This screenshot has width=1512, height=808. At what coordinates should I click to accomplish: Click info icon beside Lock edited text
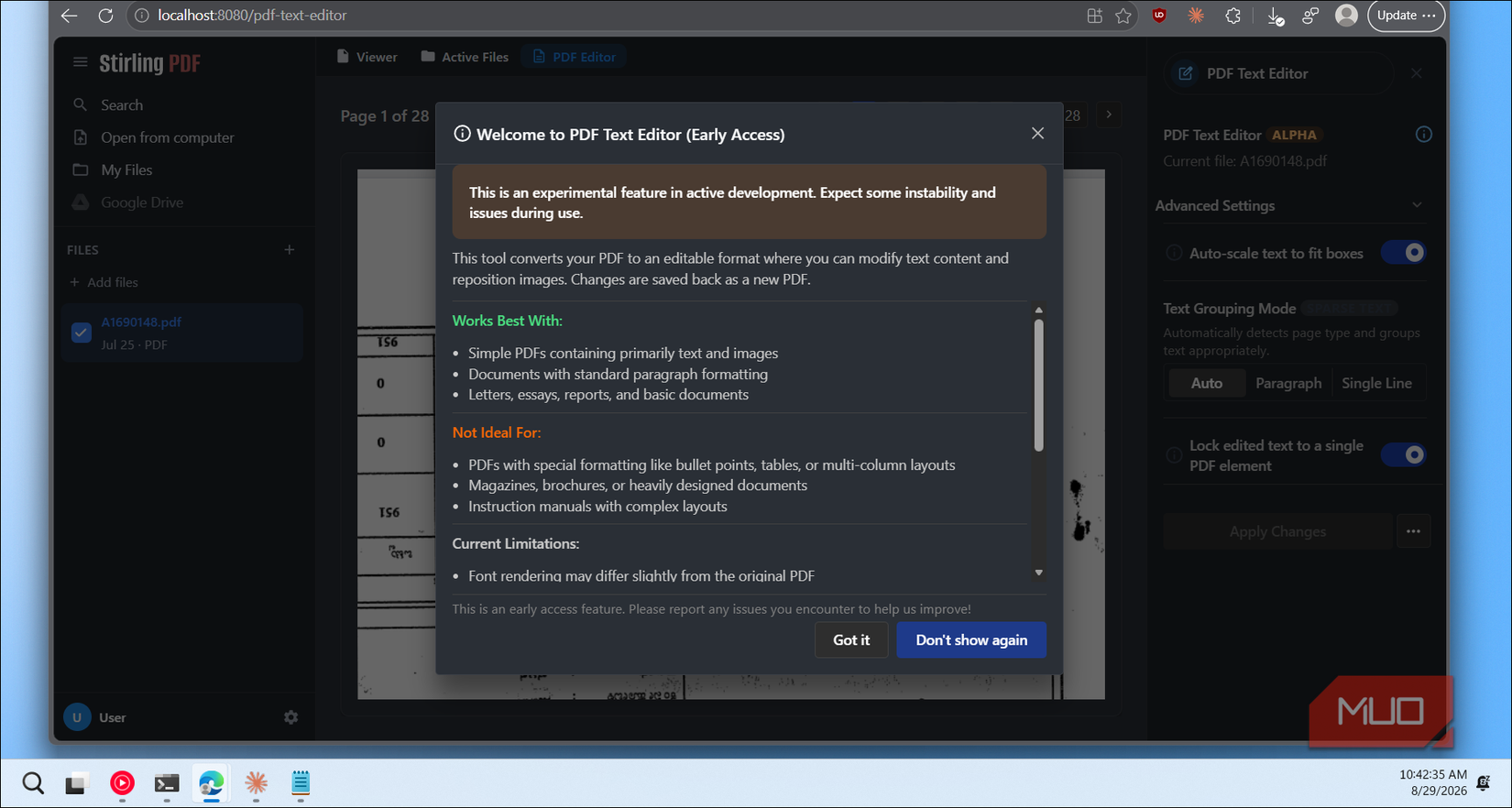[x=1173, y=455]
